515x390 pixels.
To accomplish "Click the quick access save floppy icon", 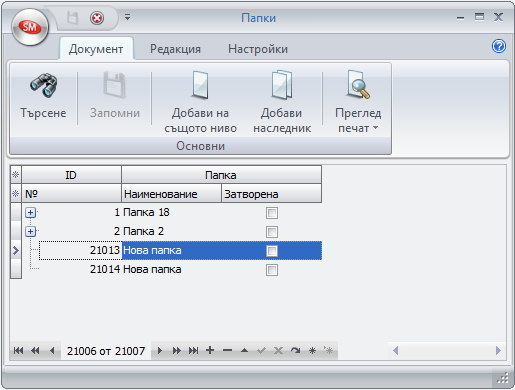I will point(72,18).
